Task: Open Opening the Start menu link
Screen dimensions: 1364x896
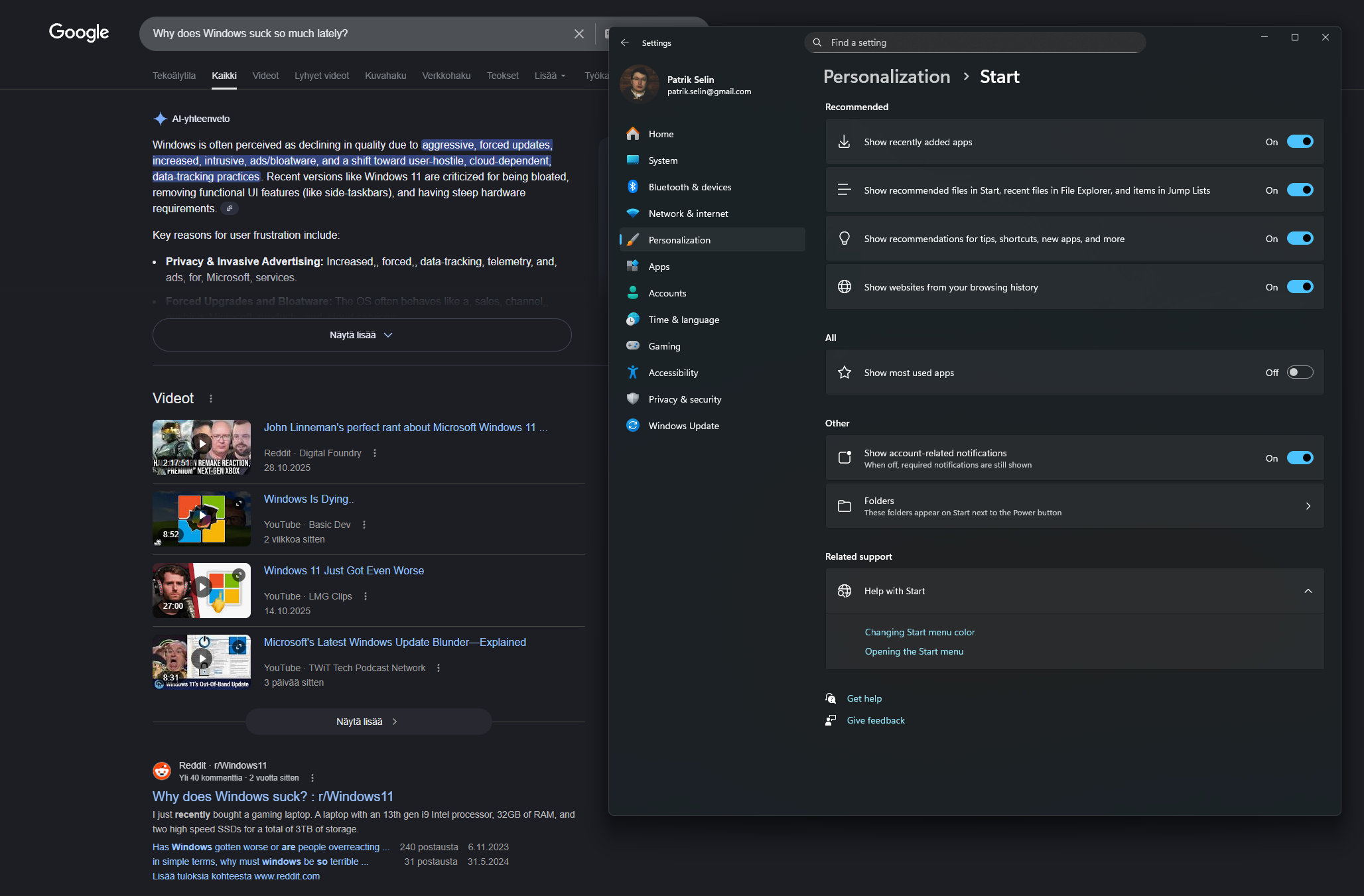Action: coord(914,651)
